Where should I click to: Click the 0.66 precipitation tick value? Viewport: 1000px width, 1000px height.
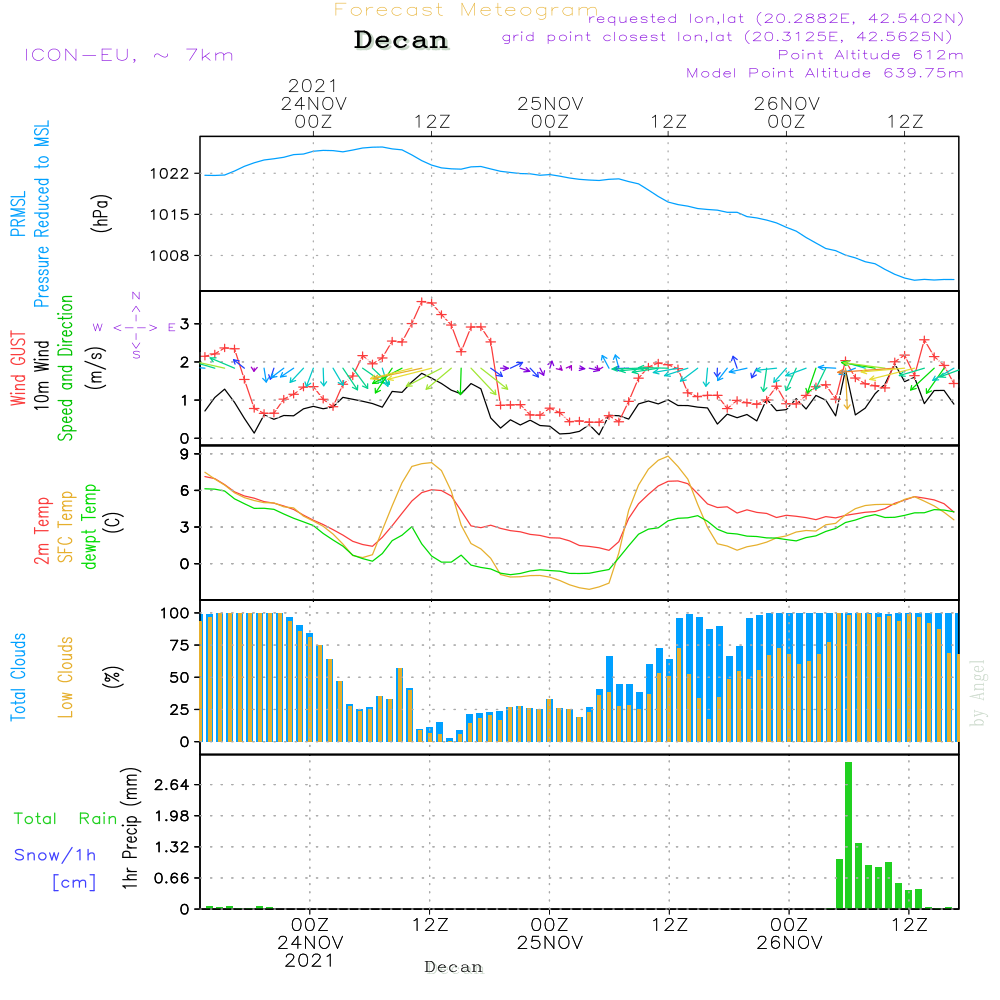[172, 878]
